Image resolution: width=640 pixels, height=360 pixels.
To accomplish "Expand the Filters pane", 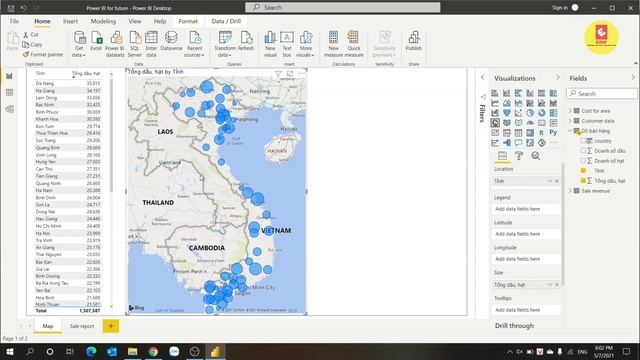I will pyautogui.click(x=482, y=77).
